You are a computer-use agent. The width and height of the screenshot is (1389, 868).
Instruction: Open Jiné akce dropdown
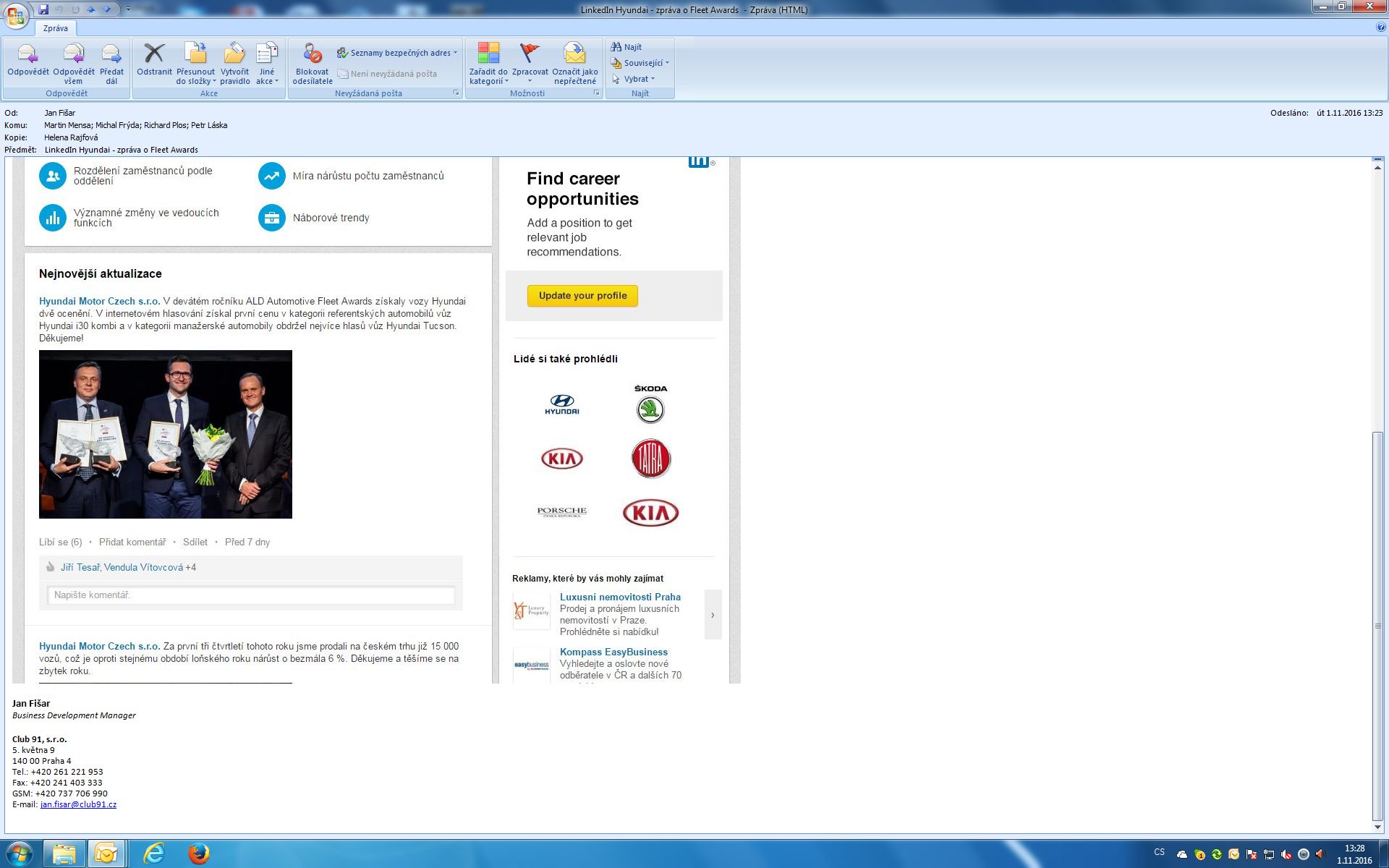tap(267, 63)
